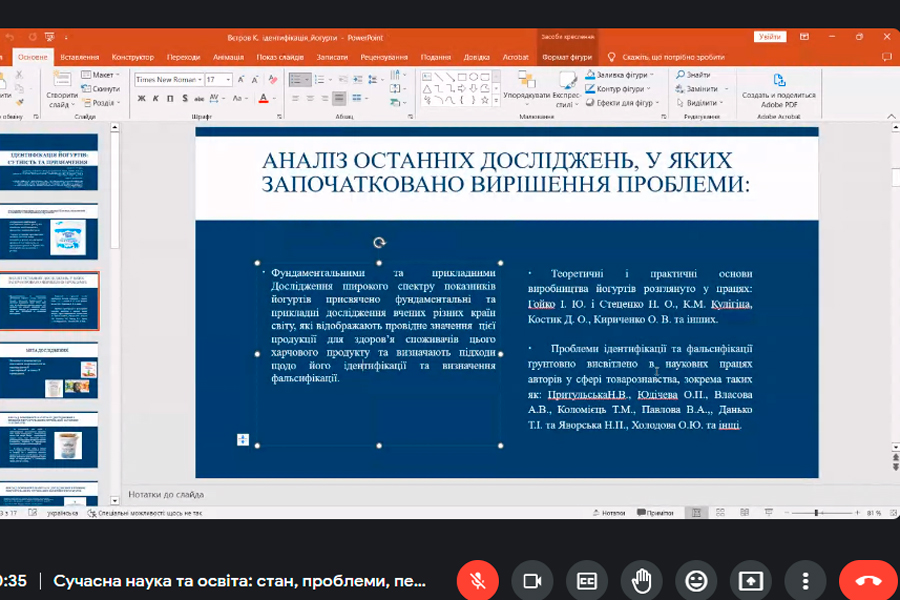Viewport: 900px width, 600px height.
Task: Raise hand in the meeting
Action: [641, 580]
